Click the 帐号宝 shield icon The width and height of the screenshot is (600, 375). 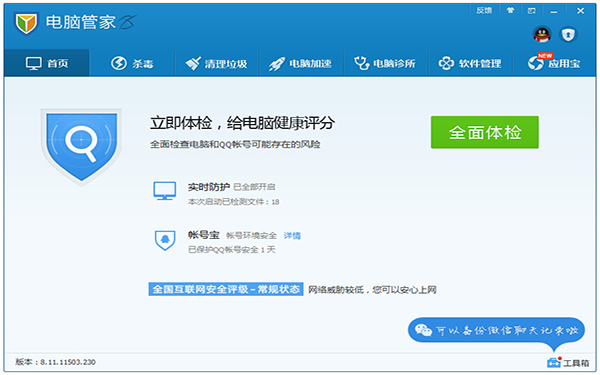pos(165,240)
